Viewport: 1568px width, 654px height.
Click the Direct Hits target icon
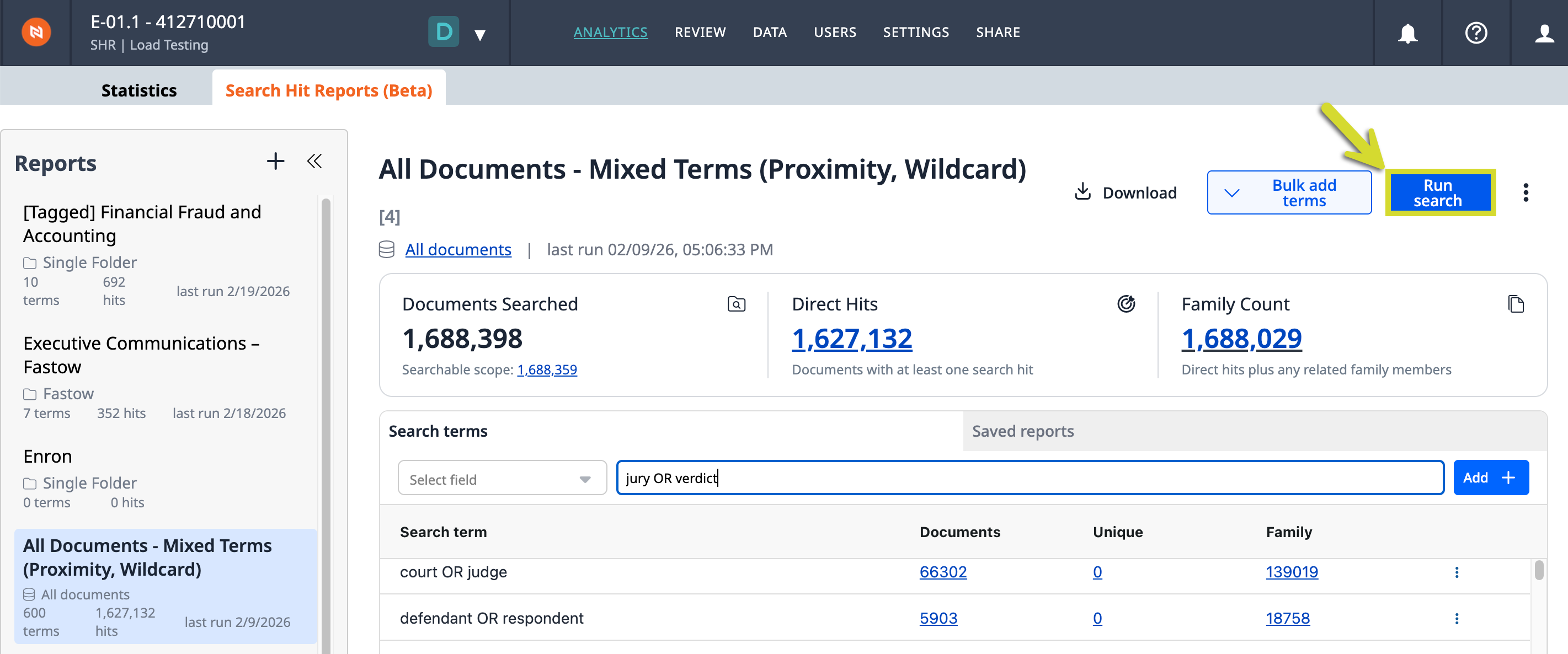point(1126,304)
